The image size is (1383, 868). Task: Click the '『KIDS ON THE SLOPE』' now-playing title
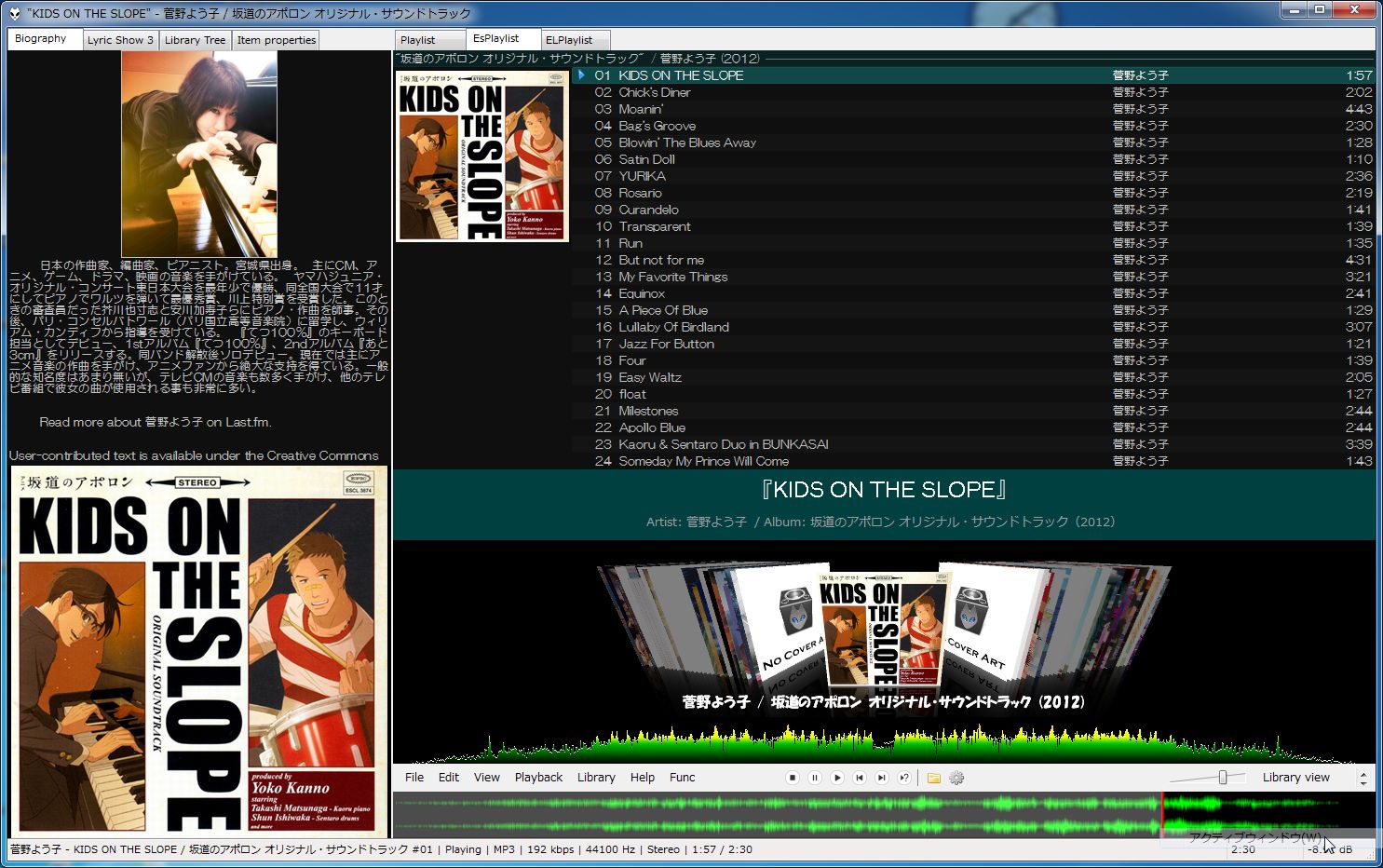pos(884,490)
